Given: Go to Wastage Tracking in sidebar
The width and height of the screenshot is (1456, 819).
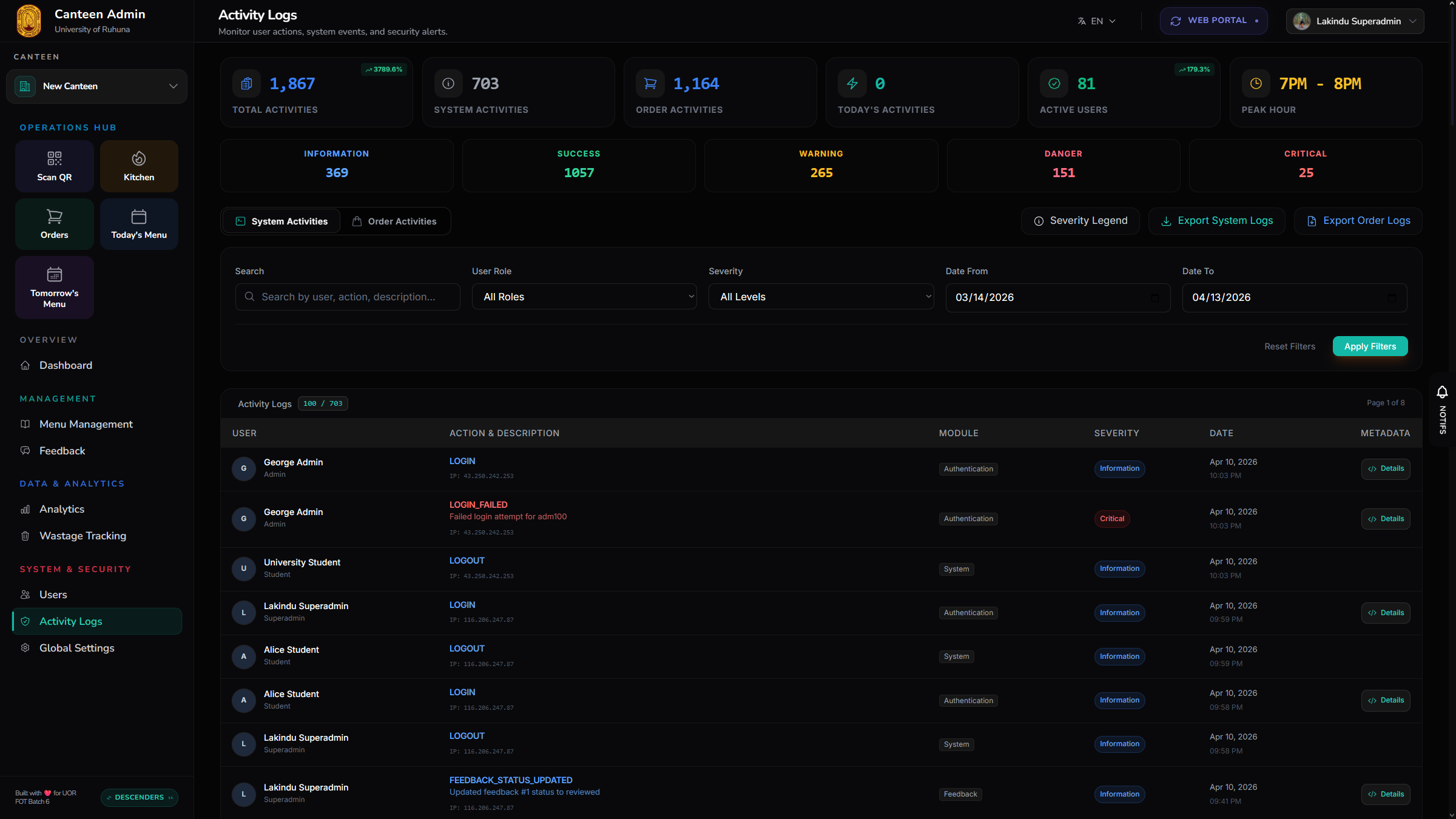Looking at the screenshot, I should 83,536.
